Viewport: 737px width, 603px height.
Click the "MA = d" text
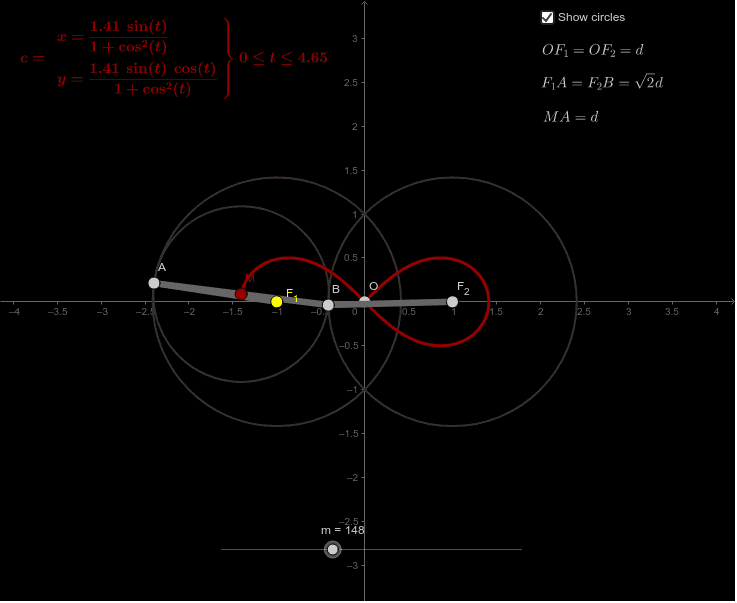(x=571, y=117)
